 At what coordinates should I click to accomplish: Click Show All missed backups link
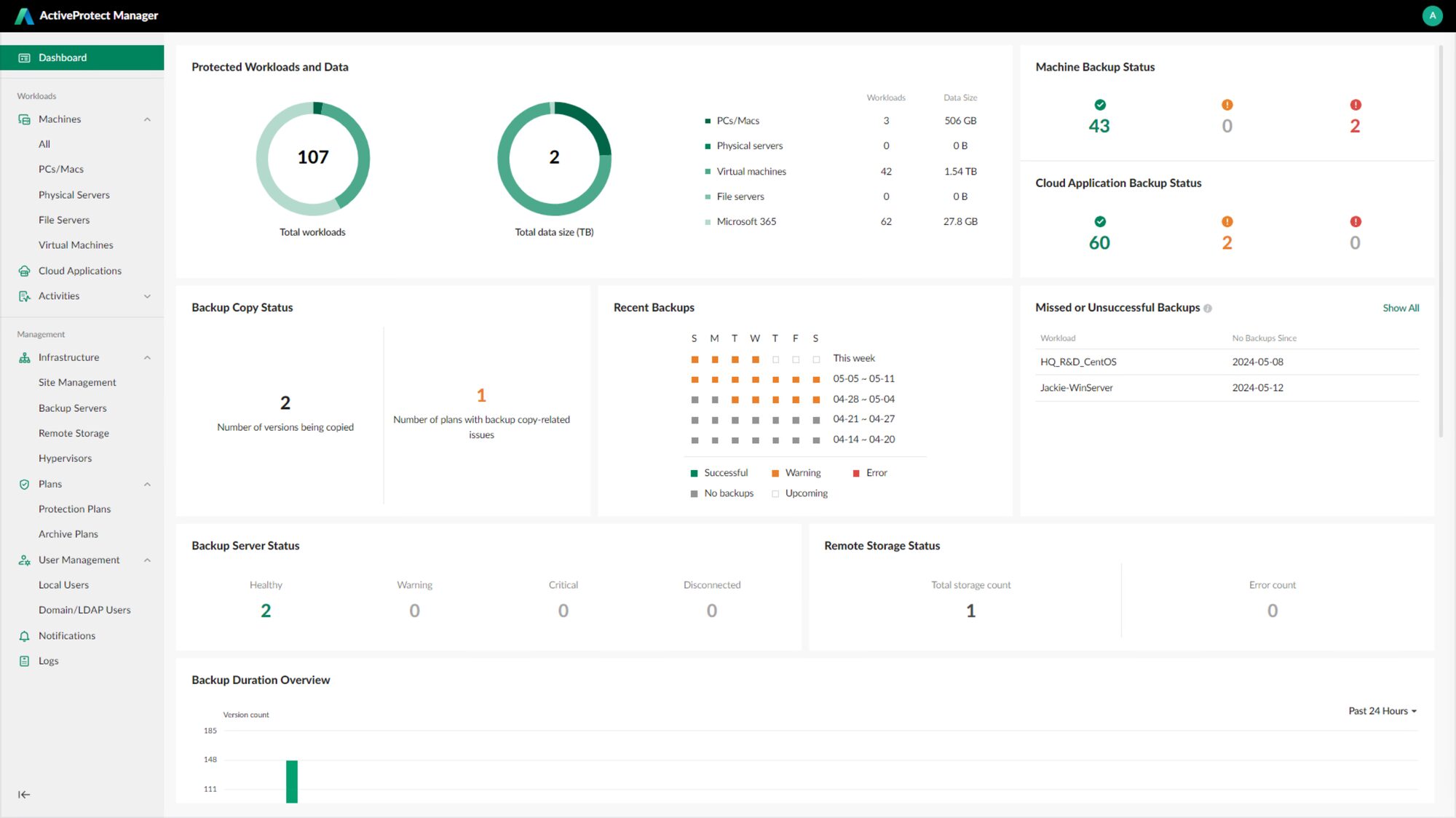pos(1401,307)
